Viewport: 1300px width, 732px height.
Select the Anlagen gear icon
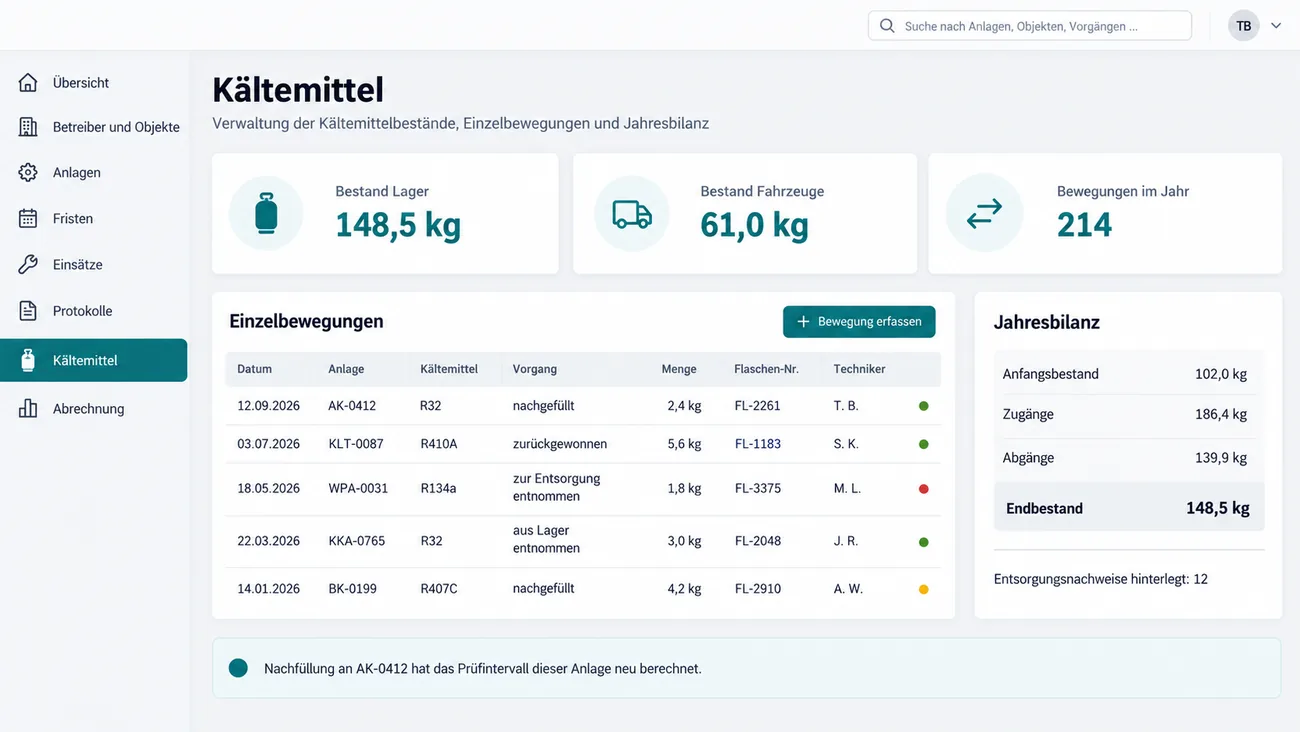pos(28,173)
